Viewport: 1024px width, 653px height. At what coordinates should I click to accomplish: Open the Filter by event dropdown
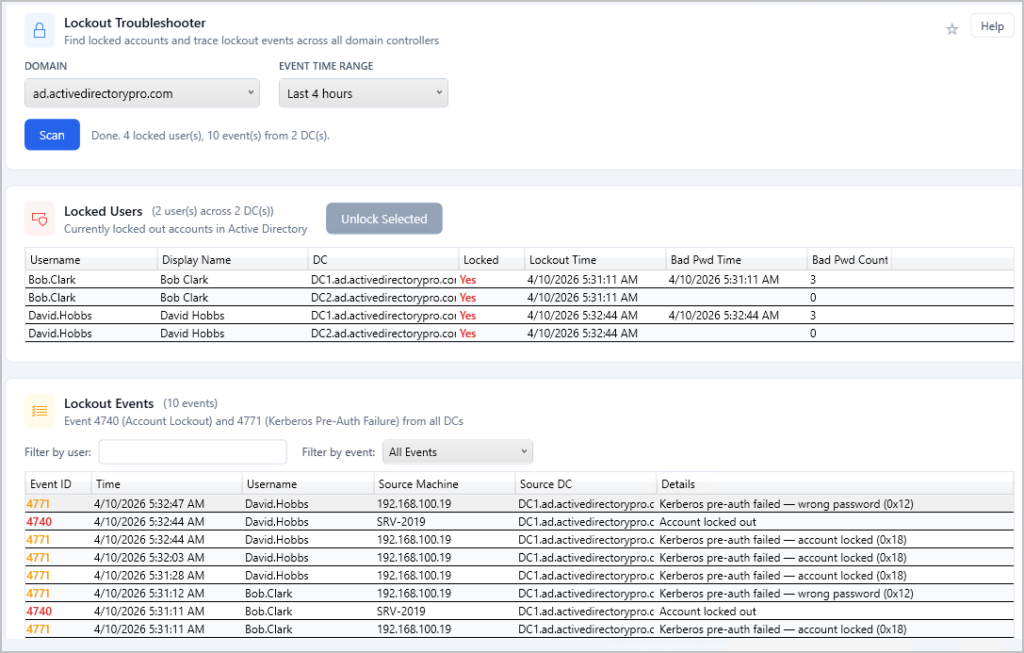[457, 452]
